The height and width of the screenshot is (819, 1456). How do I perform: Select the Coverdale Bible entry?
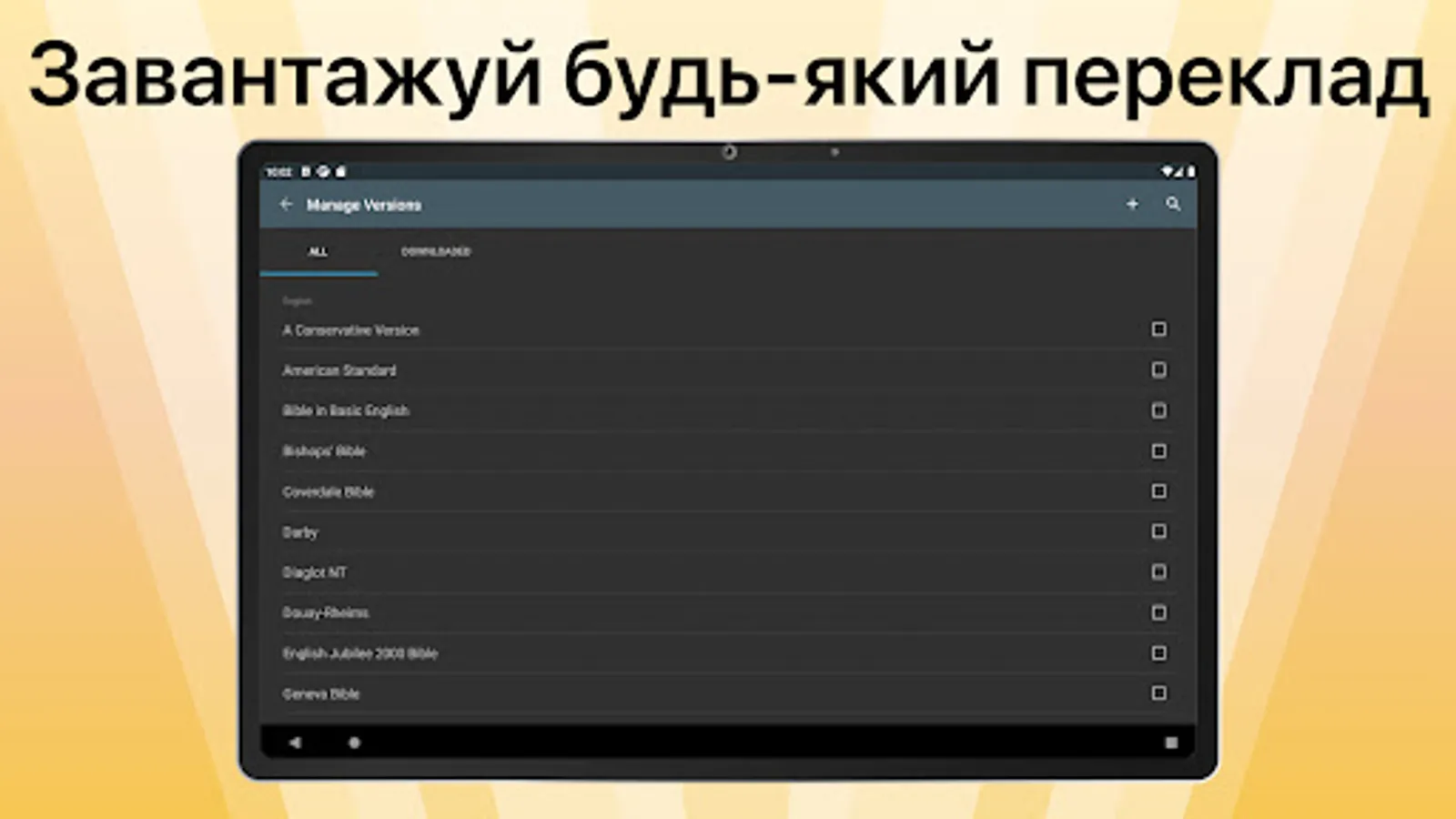click(728, 491)
